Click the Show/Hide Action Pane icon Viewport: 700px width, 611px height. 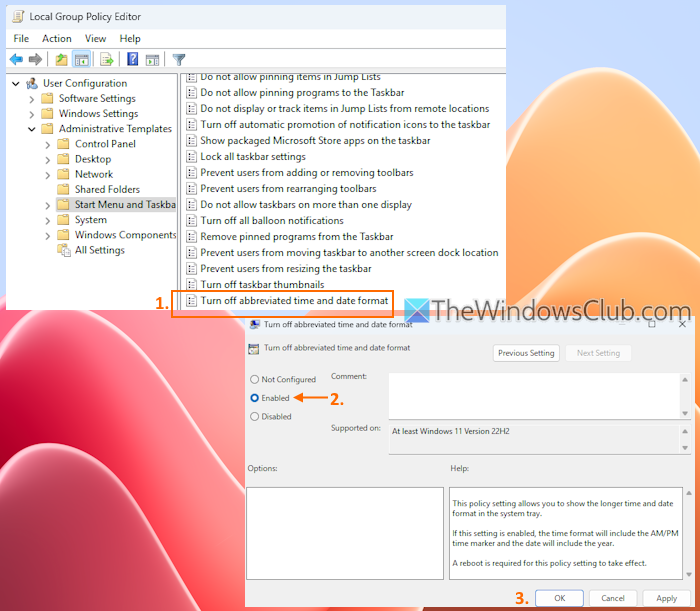coord(152,60)
